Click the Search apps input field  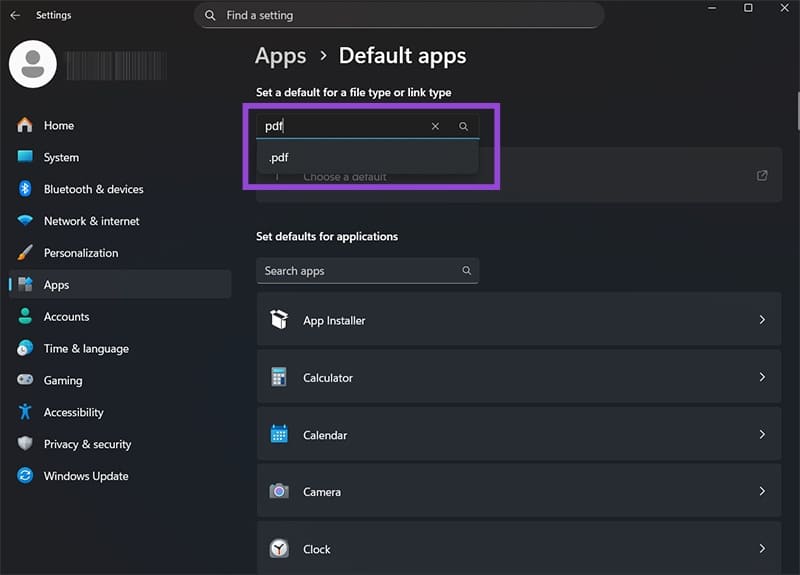click(358, 271)
